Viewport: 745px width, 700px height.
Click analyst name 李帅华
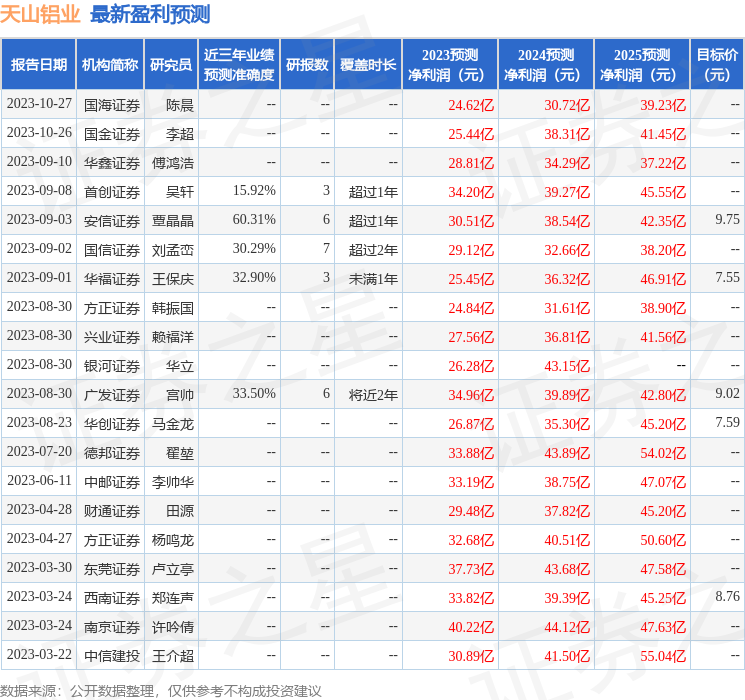click(173, 482)
